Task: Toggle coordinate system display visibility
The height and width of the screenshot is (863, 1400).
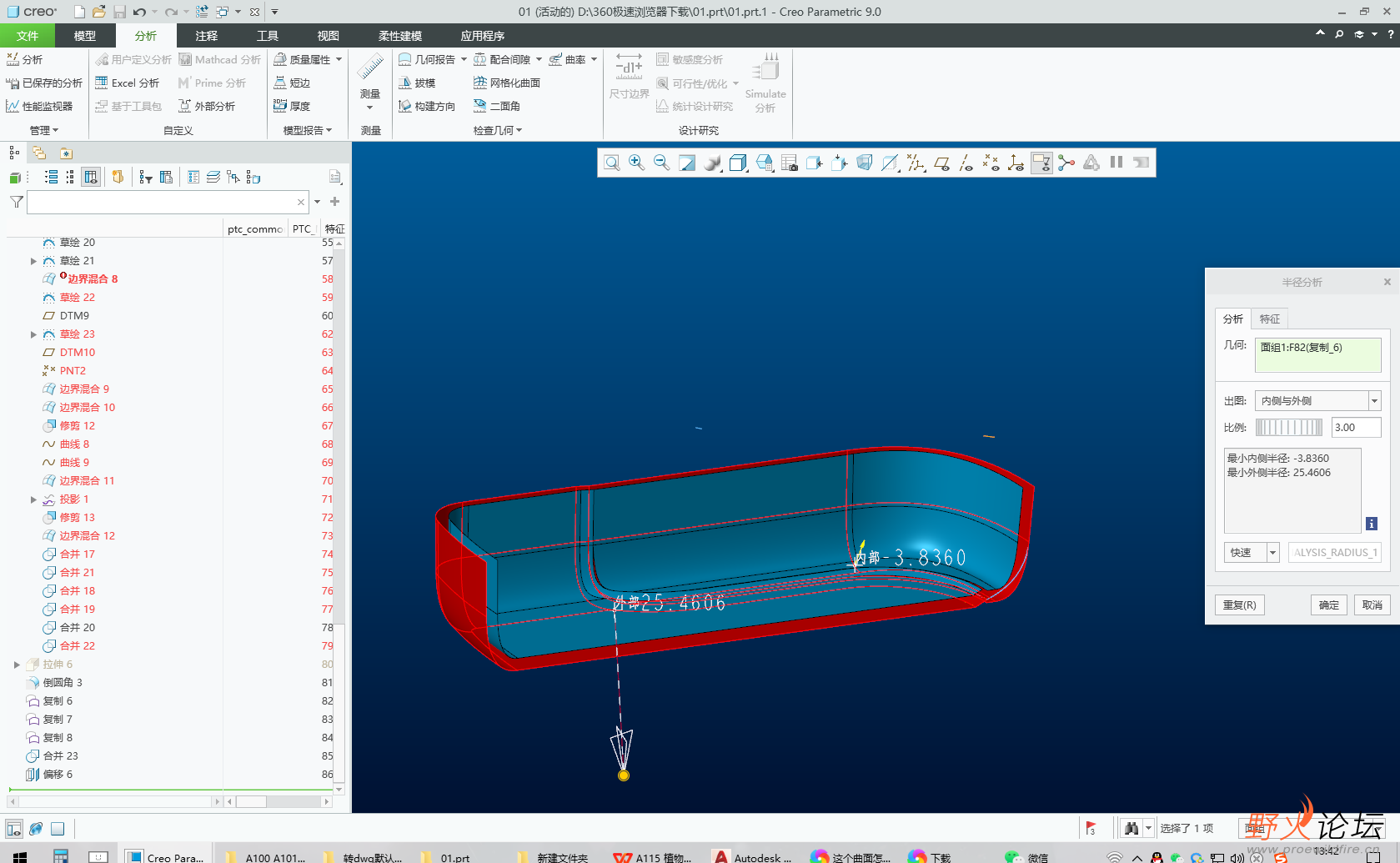Action: pos(1016,163)
